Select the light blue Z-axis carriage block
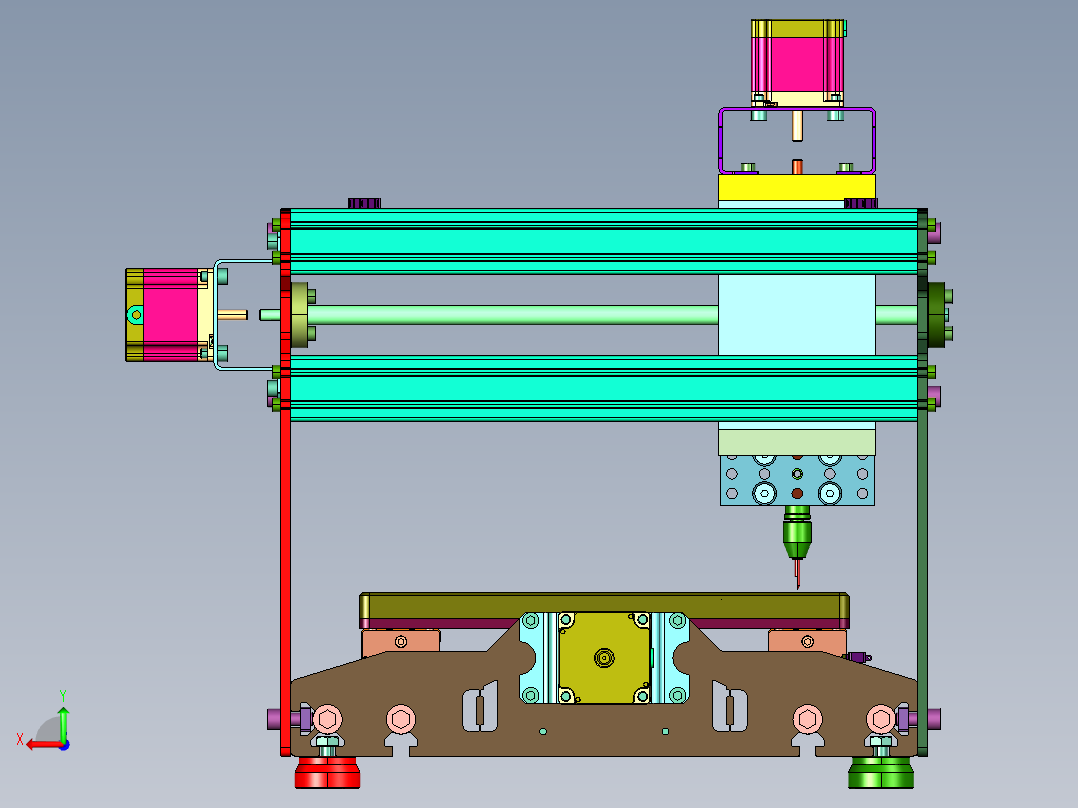The height and width of the screenshot is (808, 1078). (x=797, y=315)
